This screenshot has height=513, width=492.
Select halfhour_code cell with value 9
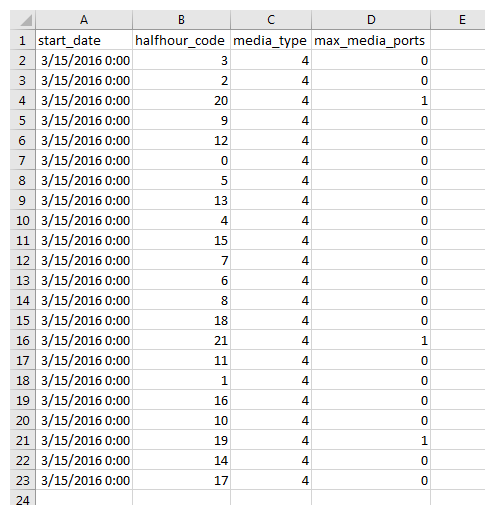pos(181,120)
